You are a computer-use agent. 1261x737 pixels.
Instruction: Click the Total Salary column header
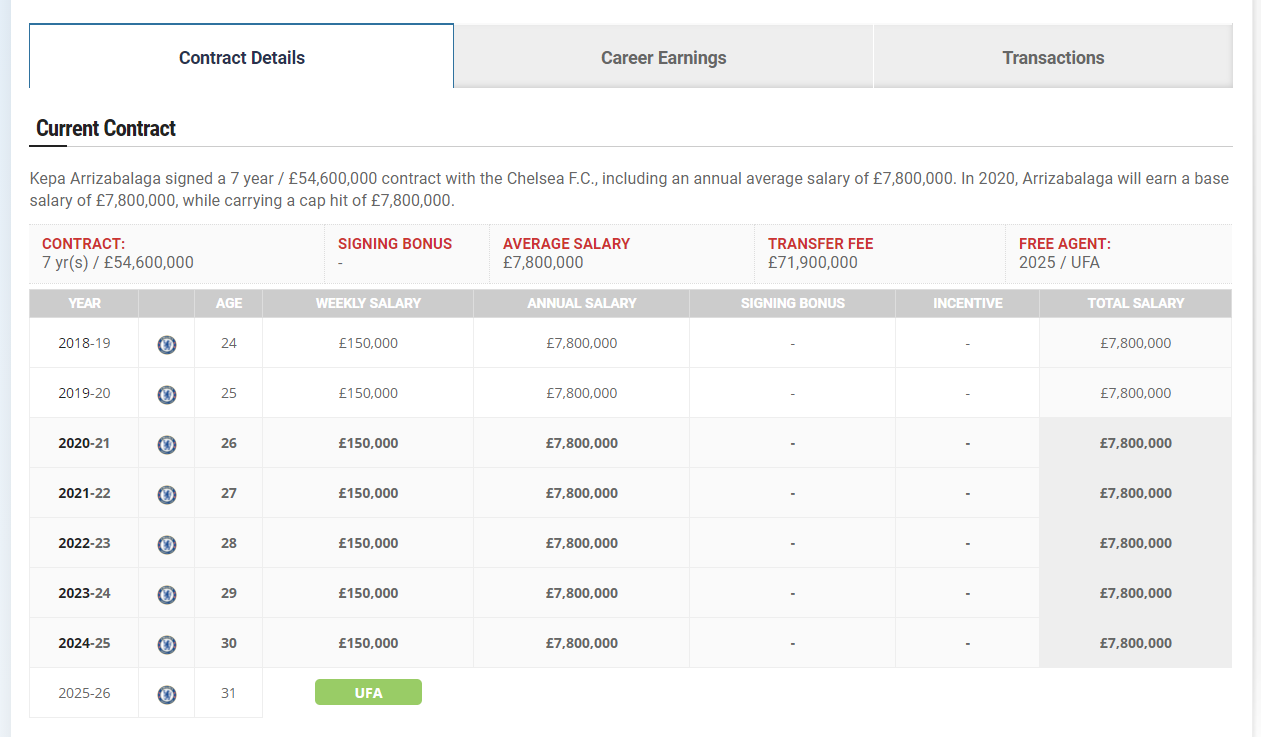click(x=1135, y=303)
